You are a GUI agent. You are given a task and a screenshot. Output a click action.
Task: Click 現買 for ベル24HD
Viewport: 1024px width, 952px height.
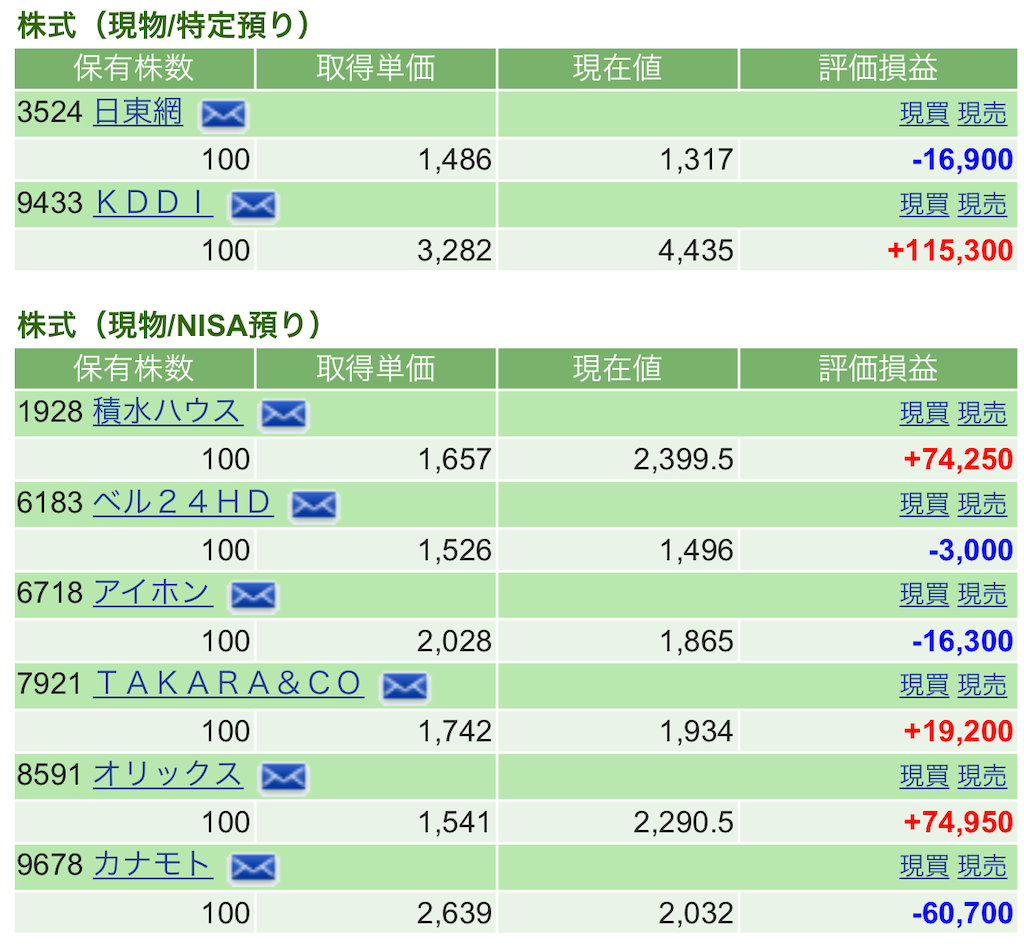pyautogui.click(x=924, y=504)
